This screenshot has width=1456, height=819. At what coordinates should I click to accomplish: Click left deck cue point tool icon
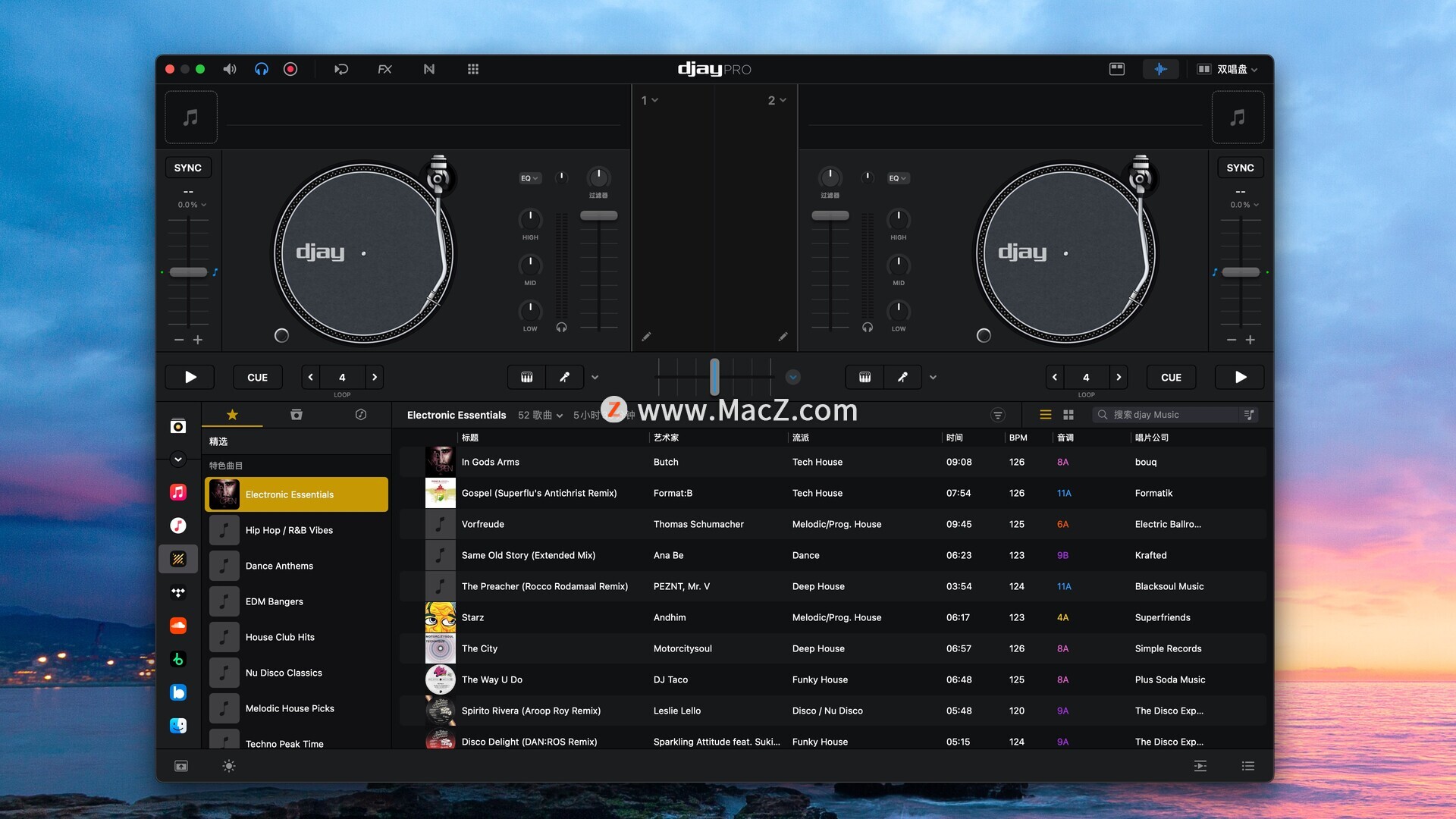pyautogui.click(x=564, y=377)
